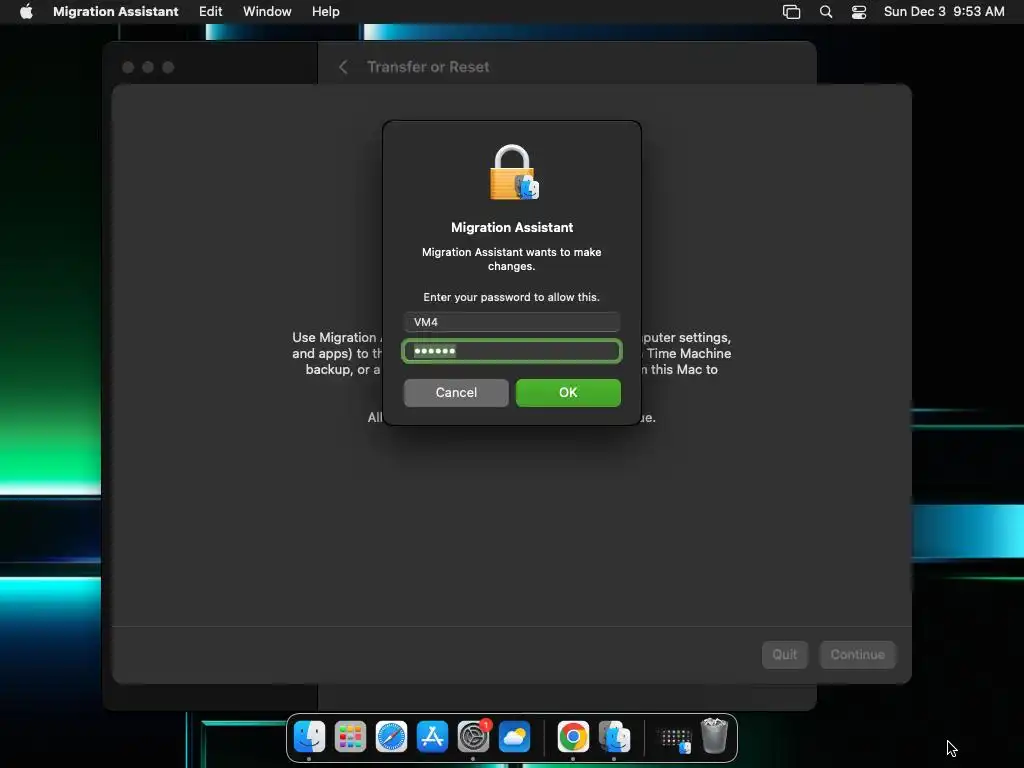The image size is (1024, 768).
Task: Open the Window menu
Action: tap(267, 12)
